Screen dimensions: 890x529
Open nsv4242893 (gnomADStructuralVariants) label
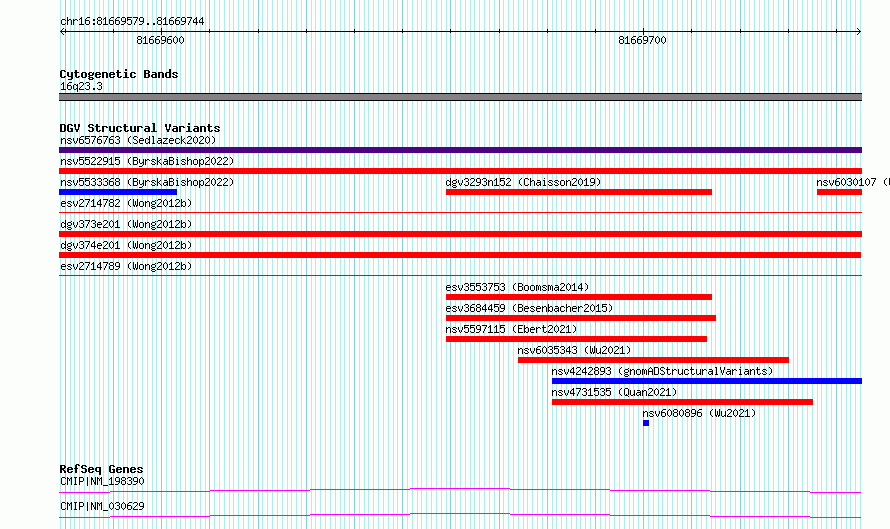[662, 371]
